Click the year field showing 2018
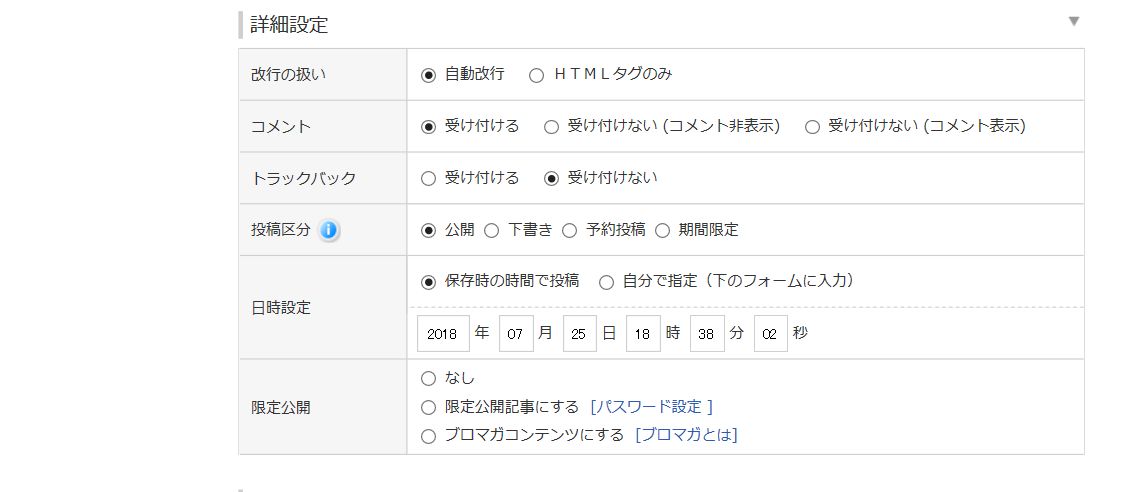The image size is (1146, 492). (x=444, y=333)
